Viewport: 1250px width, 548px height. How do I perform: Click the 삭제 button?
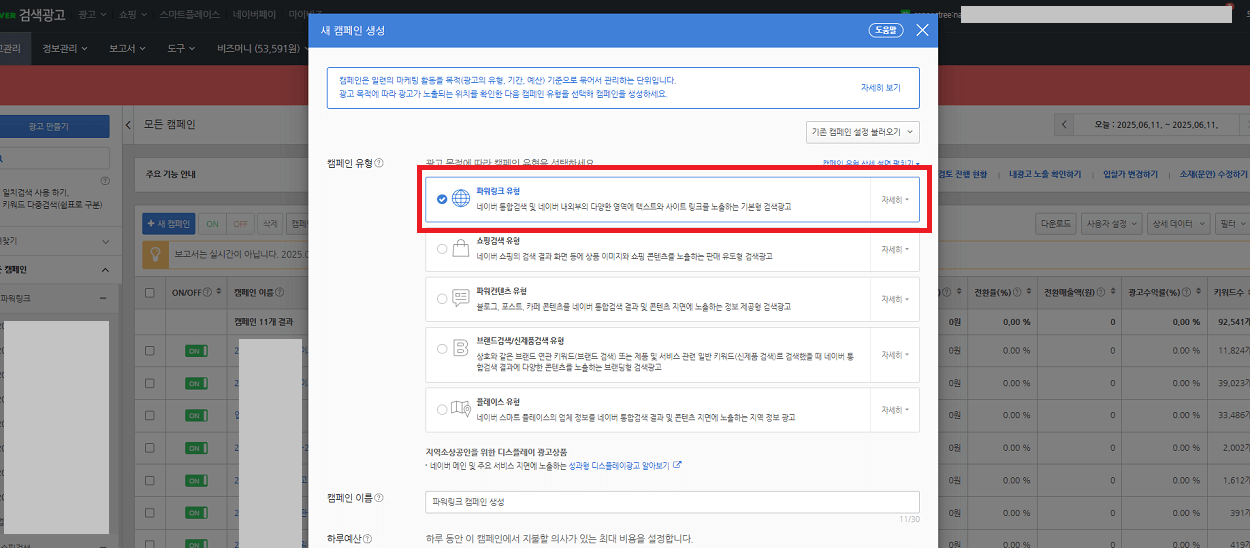269,224
